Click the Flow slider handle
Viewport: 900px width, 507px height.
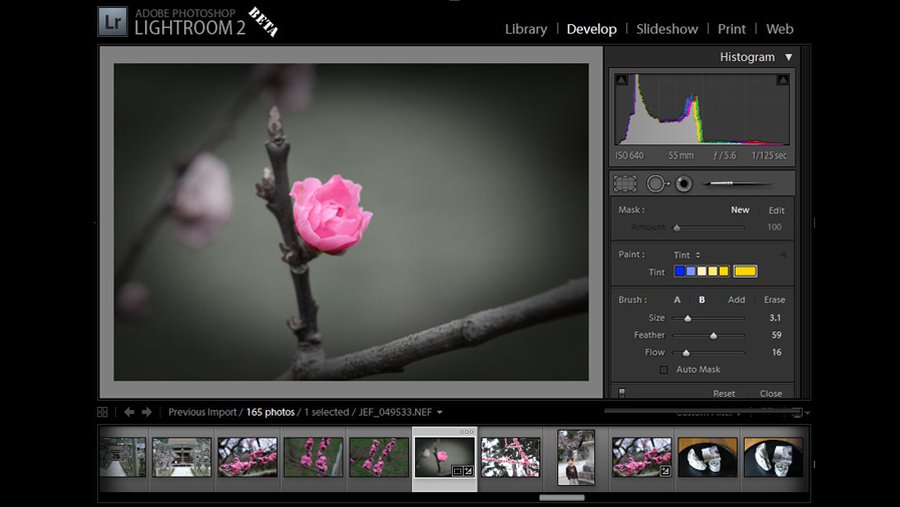pyautogui.click(x=686, y=353)
